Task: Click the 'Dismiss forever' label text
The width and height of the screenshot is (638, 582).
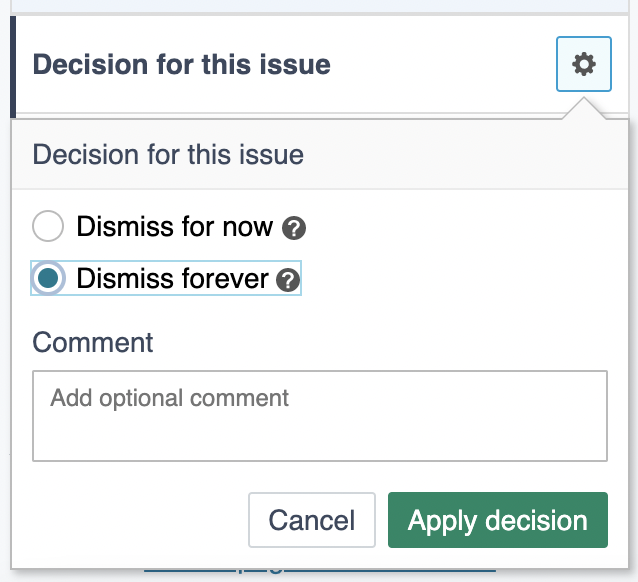Action: tap(172, 279)
